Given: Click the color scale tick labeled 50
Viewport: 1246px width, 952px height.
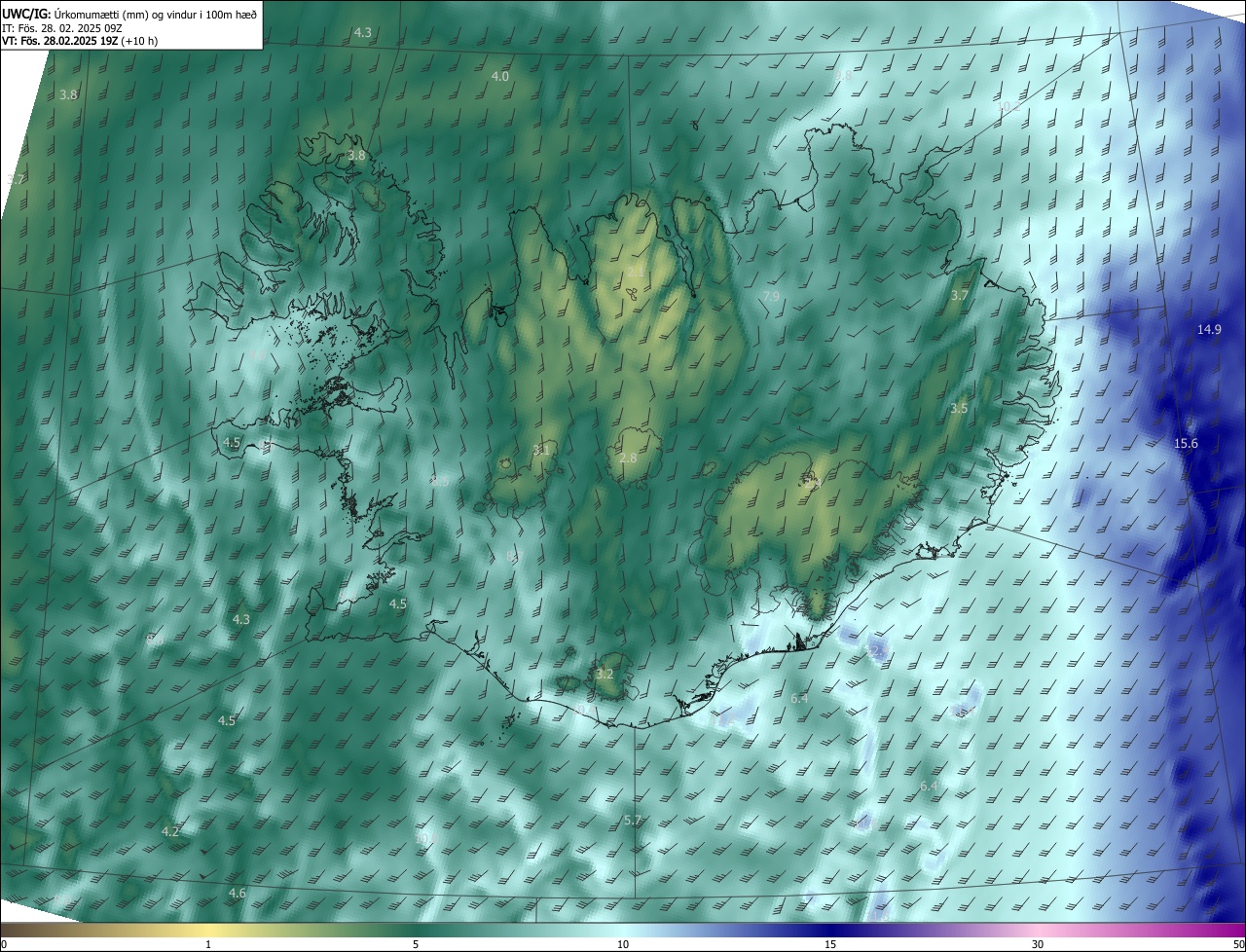Looking at the screenshot, I should (x=1238, y=944).
